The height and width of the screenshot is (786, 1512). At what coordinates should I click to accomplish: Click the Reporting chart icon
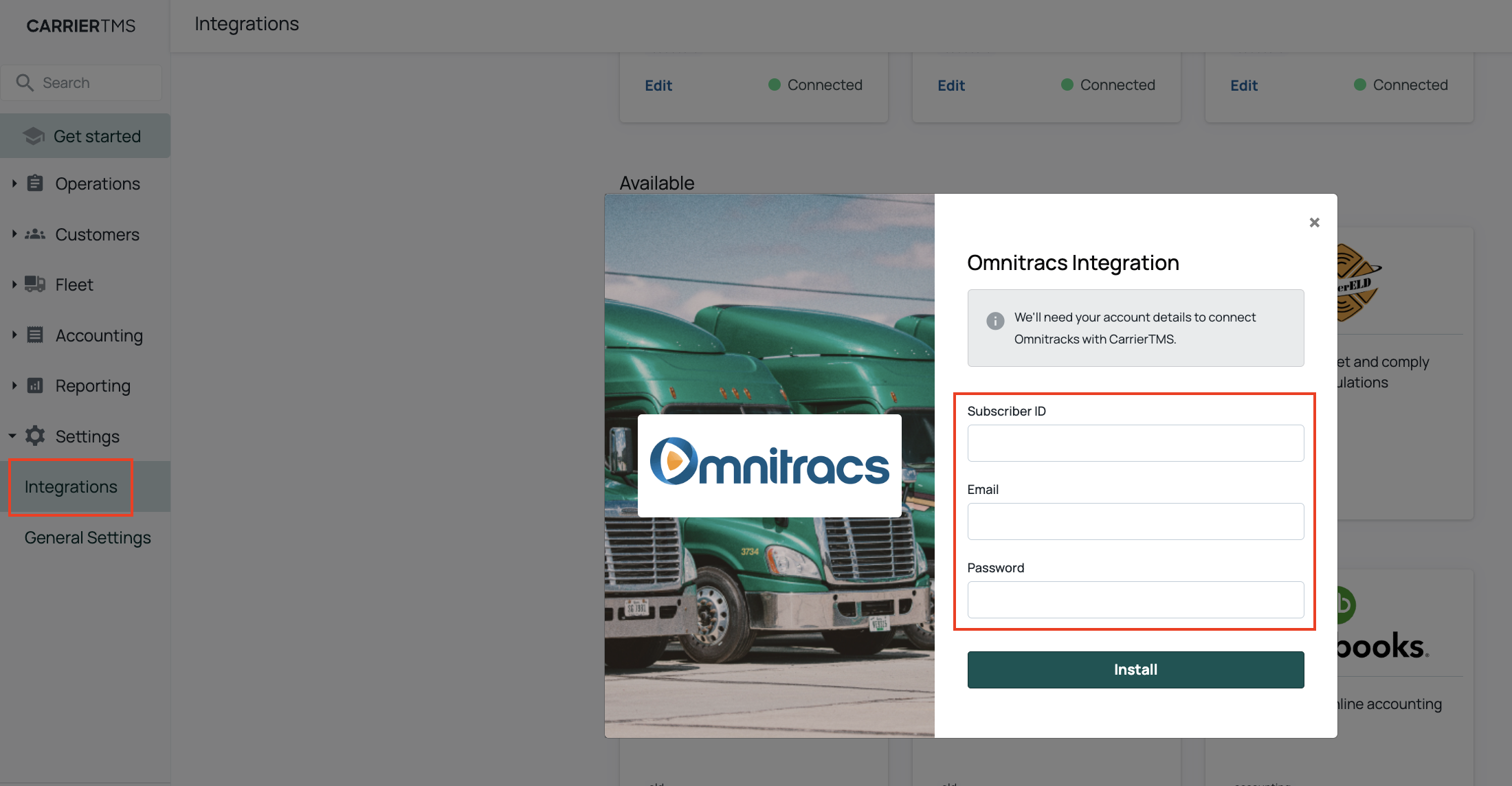[35, 385]
